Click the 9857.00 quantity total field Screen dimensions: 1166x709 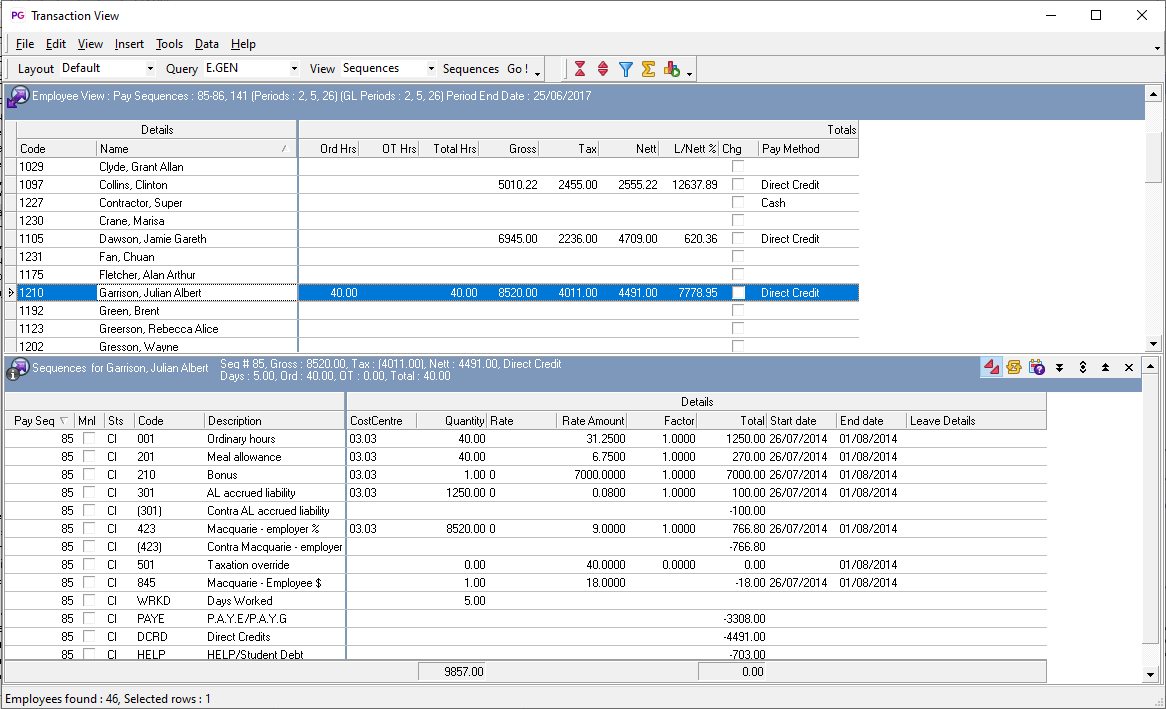[452, 672]
